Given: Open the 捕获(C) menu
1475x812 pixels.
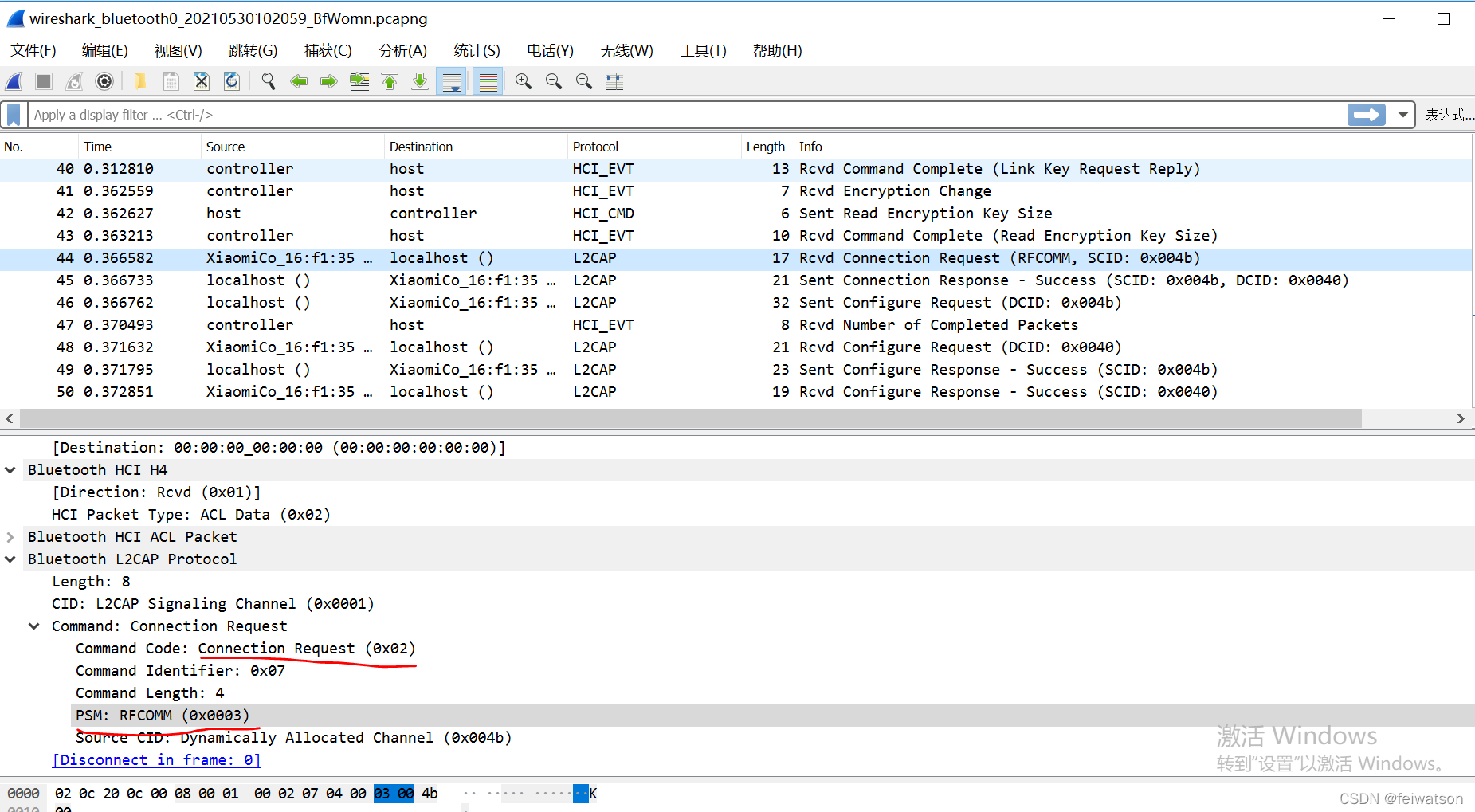Looking at the screenshot, I should [328, 50].
